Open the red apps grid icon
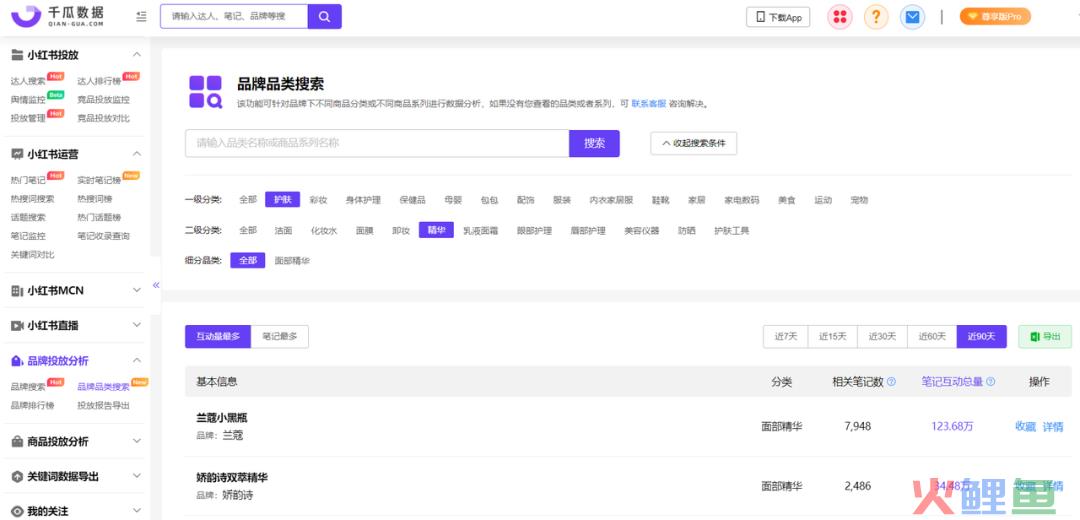 (840, 17)
